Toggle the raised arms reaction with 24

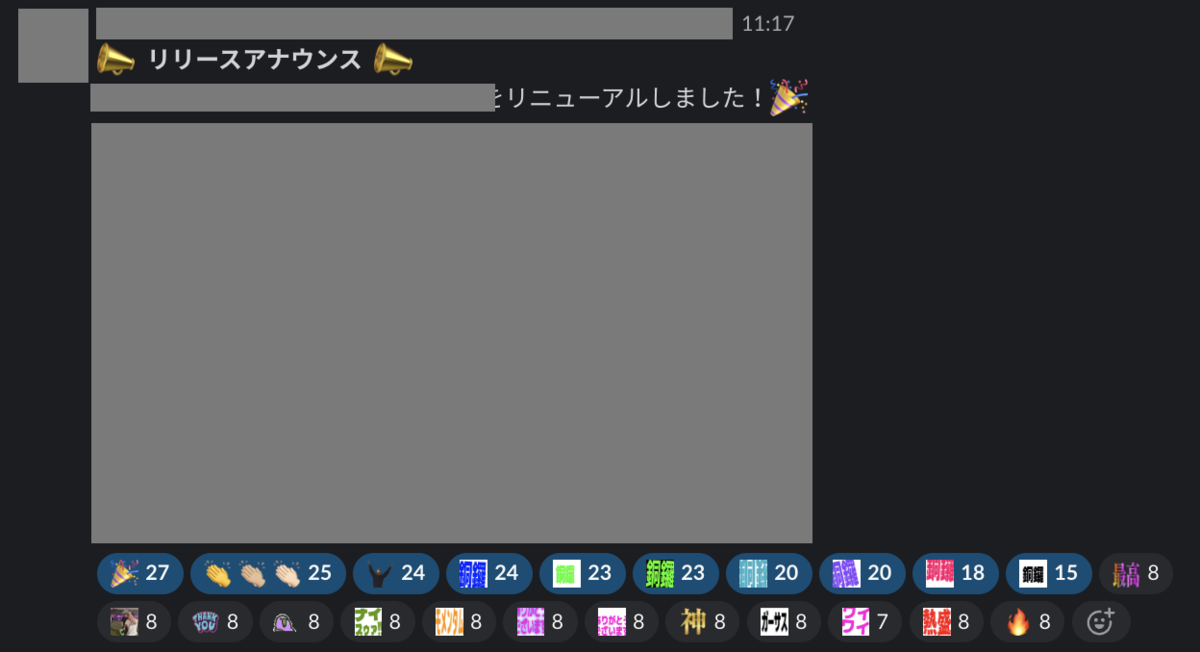click(396, 573)
